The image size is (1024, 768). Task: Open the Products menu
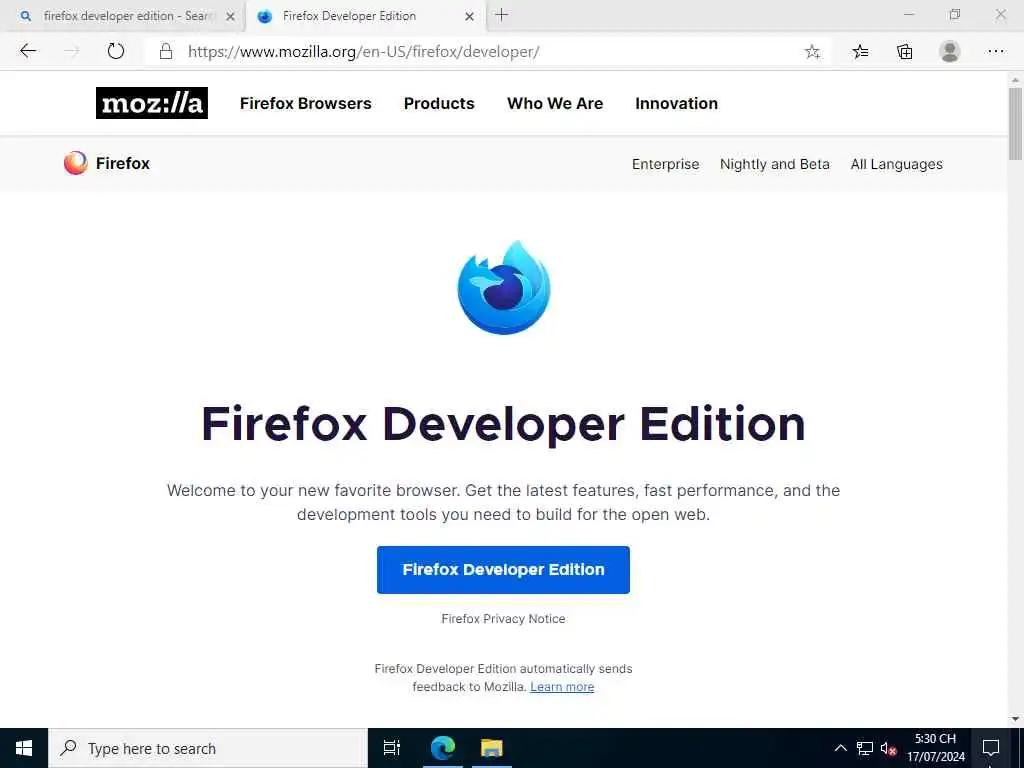pyautogui.click(x=439, y=103)
